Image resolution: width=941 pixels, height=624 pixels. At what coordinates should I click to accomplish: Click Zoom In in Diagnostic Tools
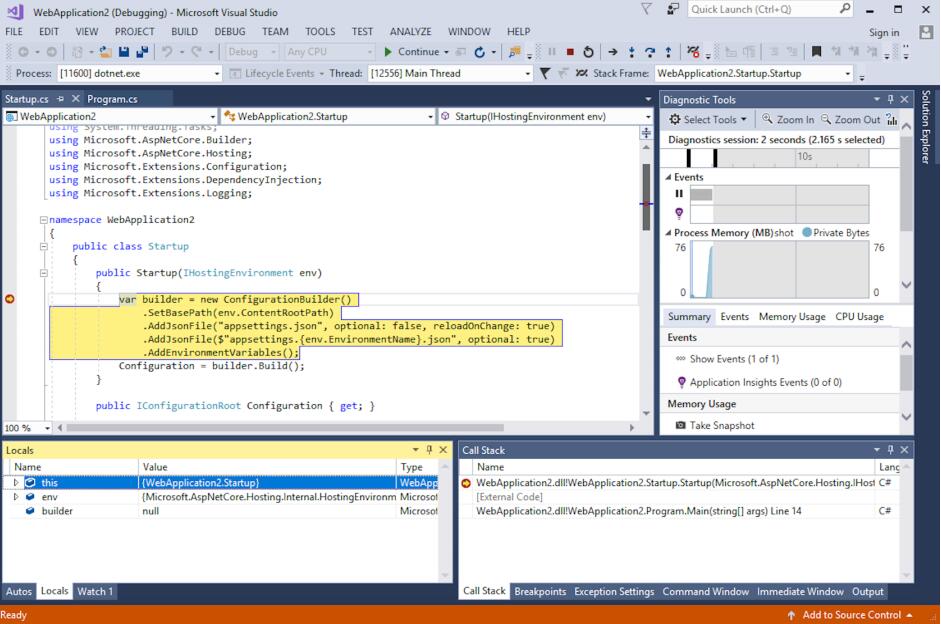[x=788, y=119]
